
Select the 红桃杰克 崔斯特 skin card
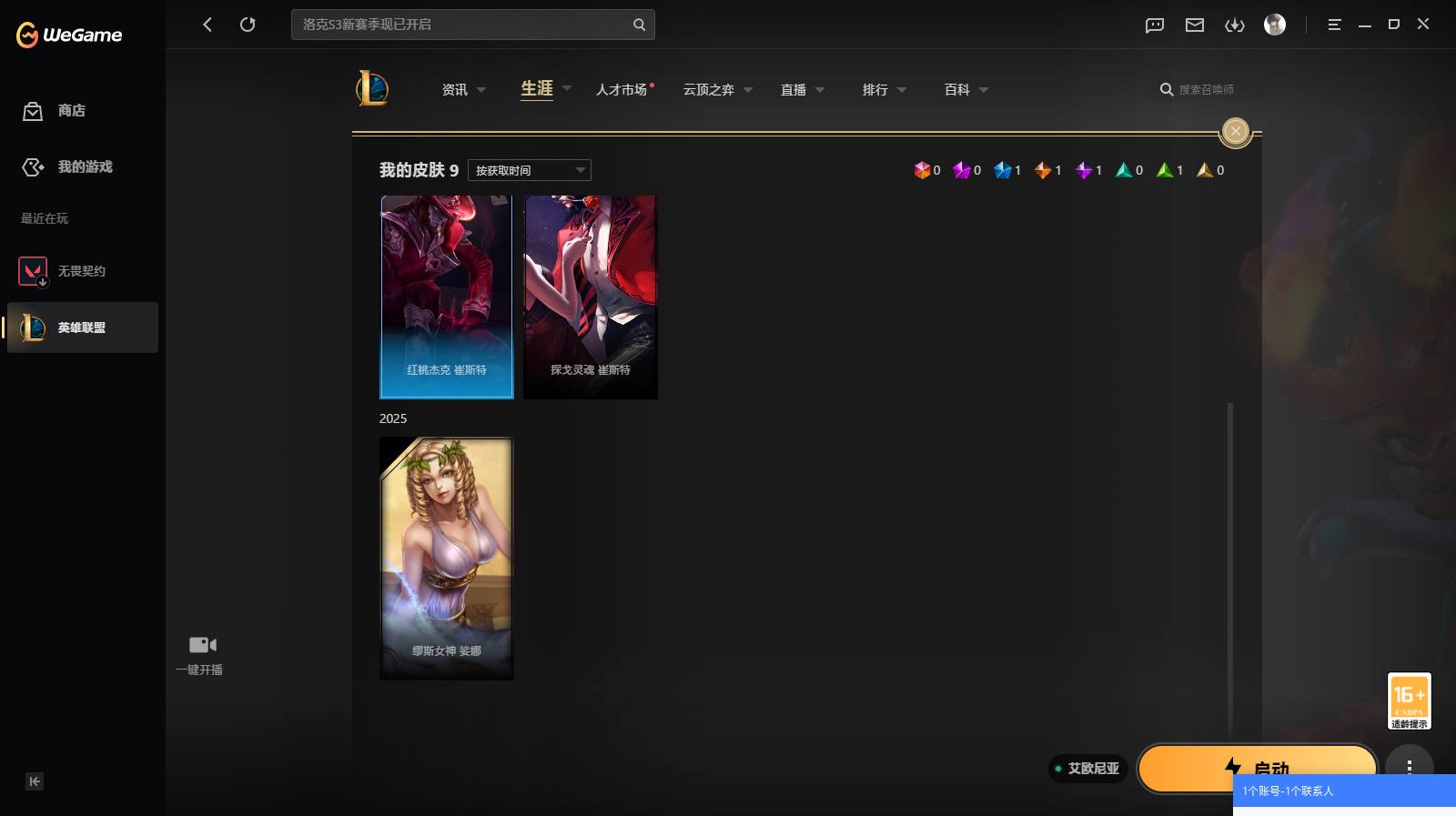pos(447,297)
